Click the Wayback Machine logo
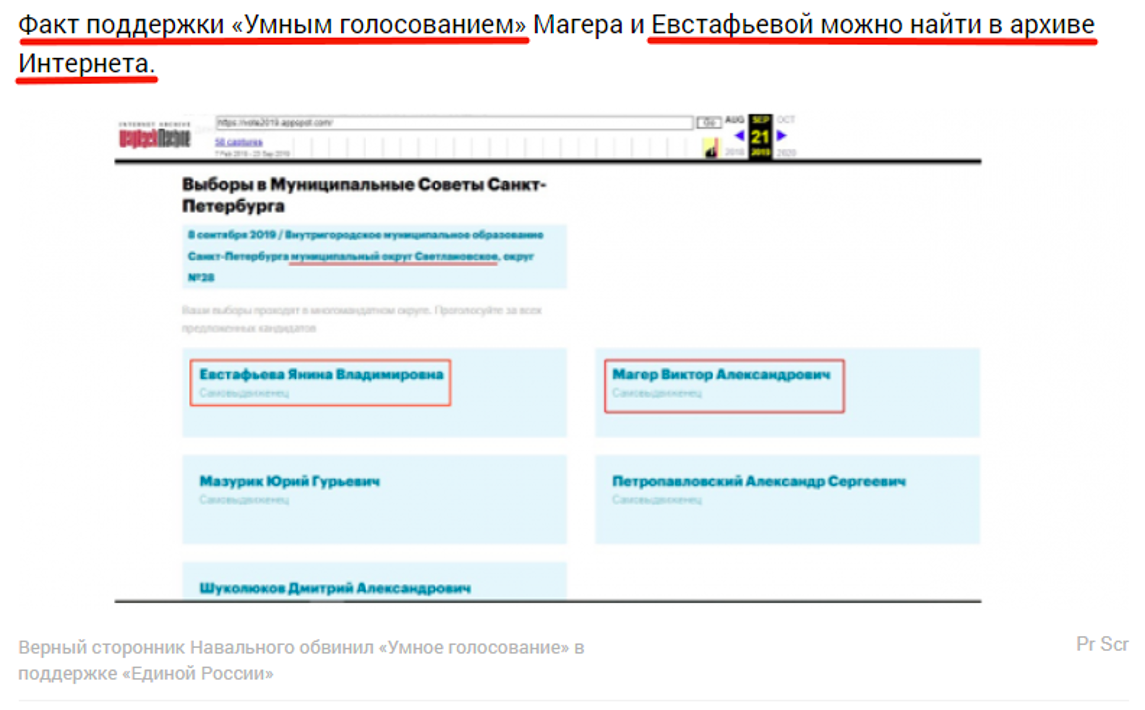Image resolution: width=1145 pixels, height=710 pixels. 154,136
